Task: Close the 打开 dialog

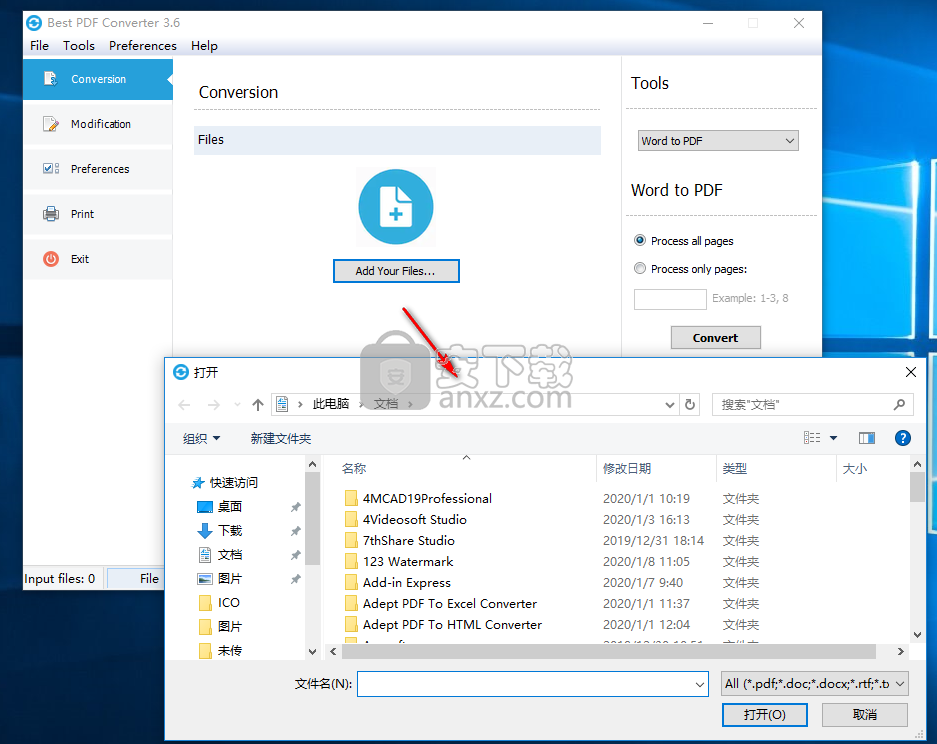Action: click(910, 372)
